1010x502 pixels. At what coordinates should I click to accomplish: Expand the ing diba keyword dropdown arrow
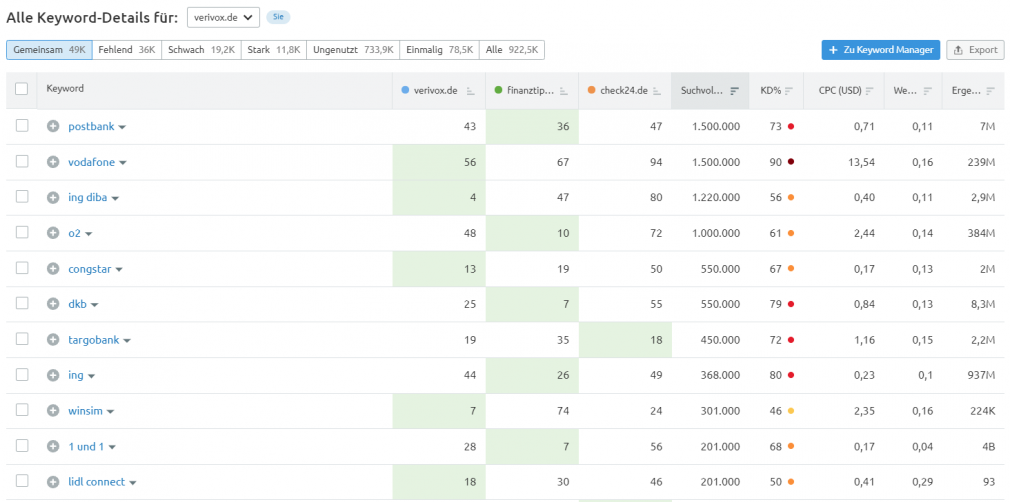[115, 198]
